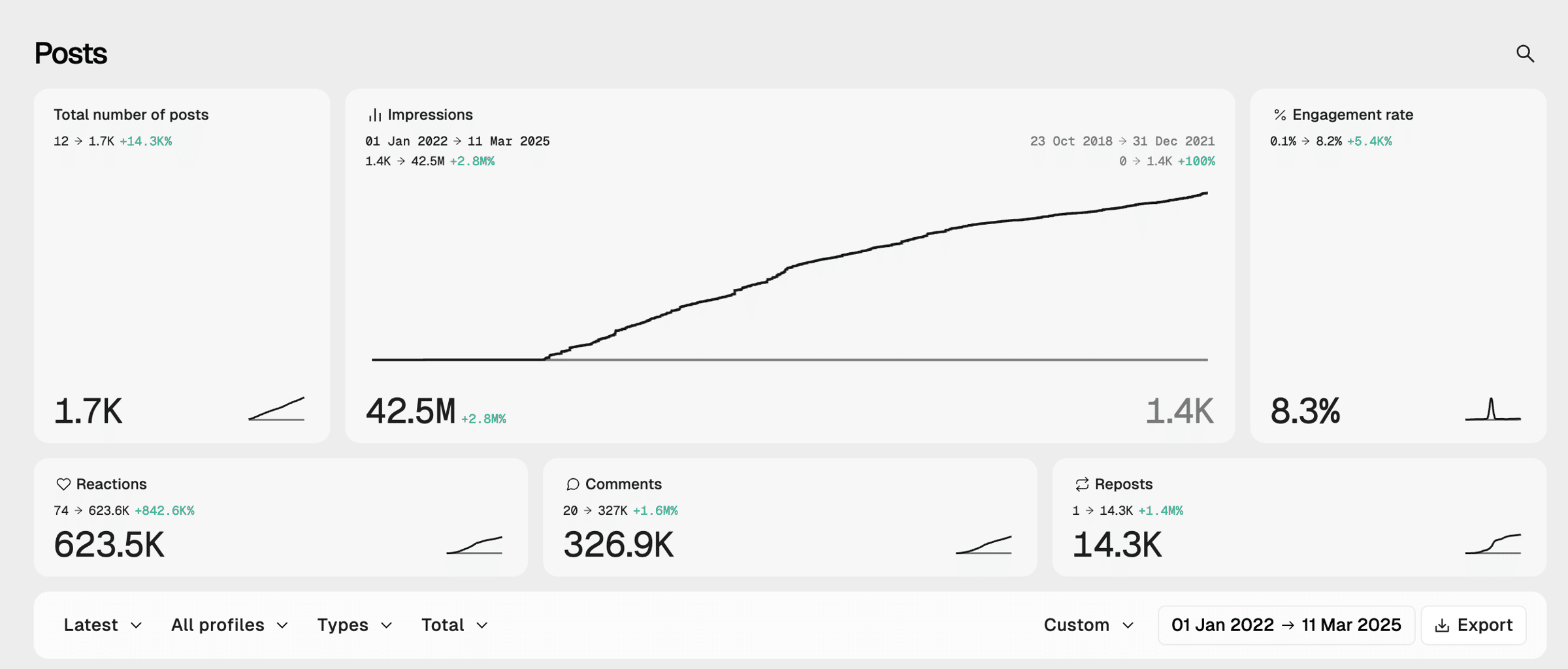
Task: Click the Reposts arrows icon
Action: [x=1082, y=484]
